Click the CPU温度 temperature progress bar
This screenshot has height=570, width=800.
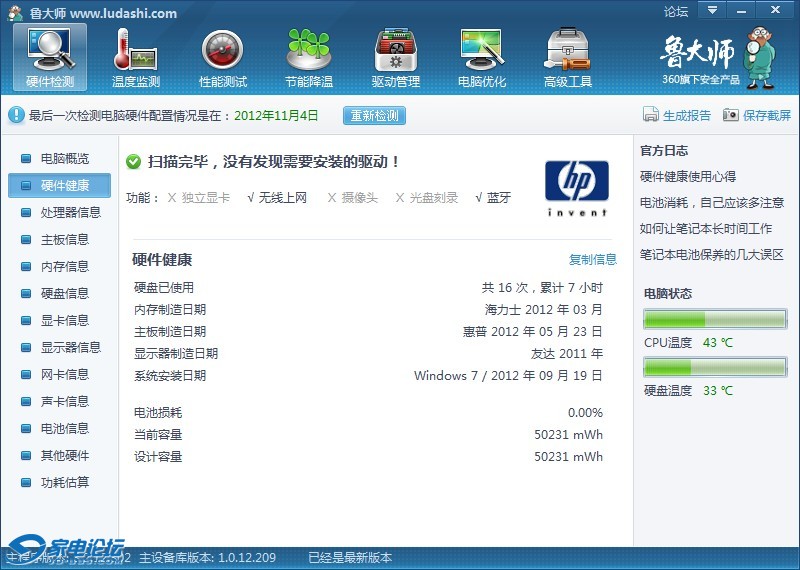click(x=715, y=319)
